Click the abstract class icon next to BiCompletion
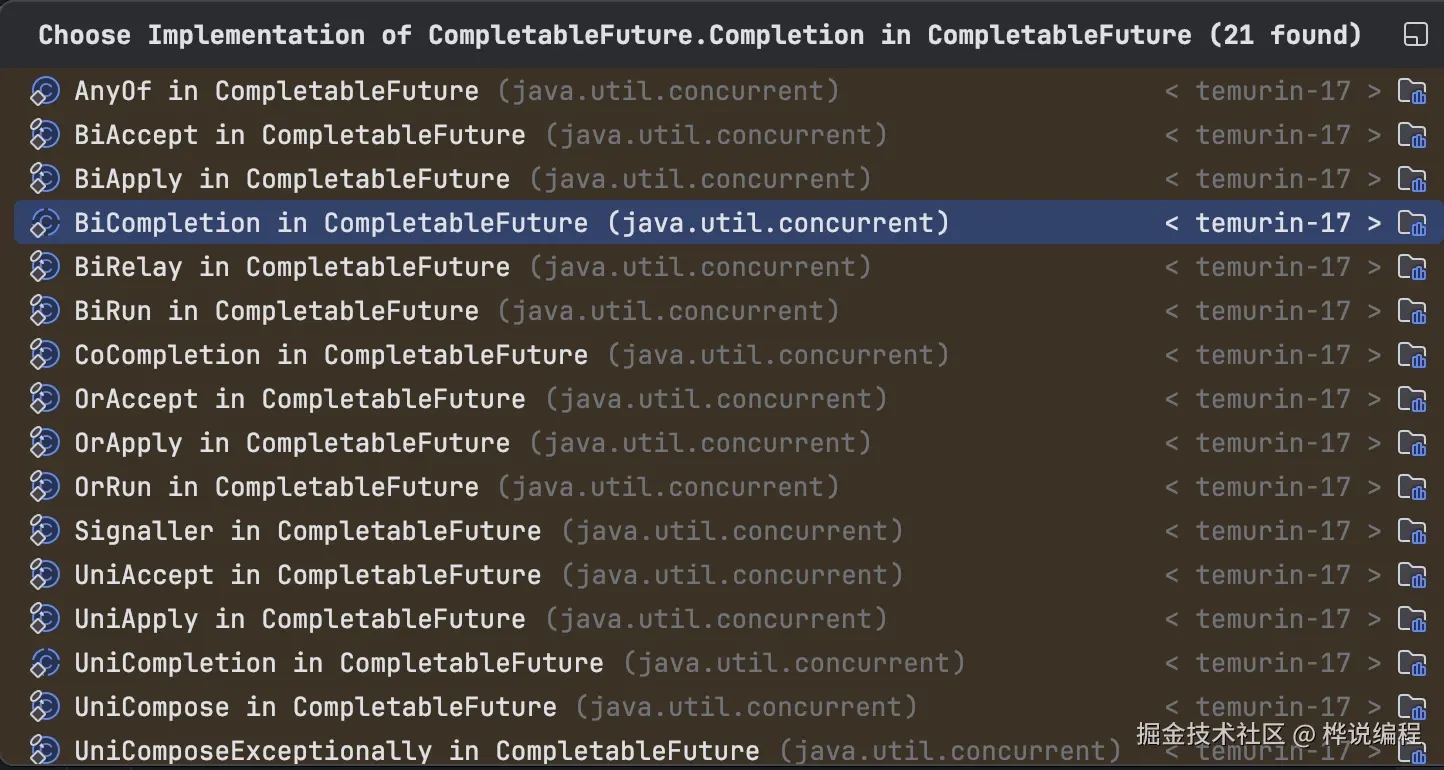The image size is (1444, 770). click(x=45, y=223)
